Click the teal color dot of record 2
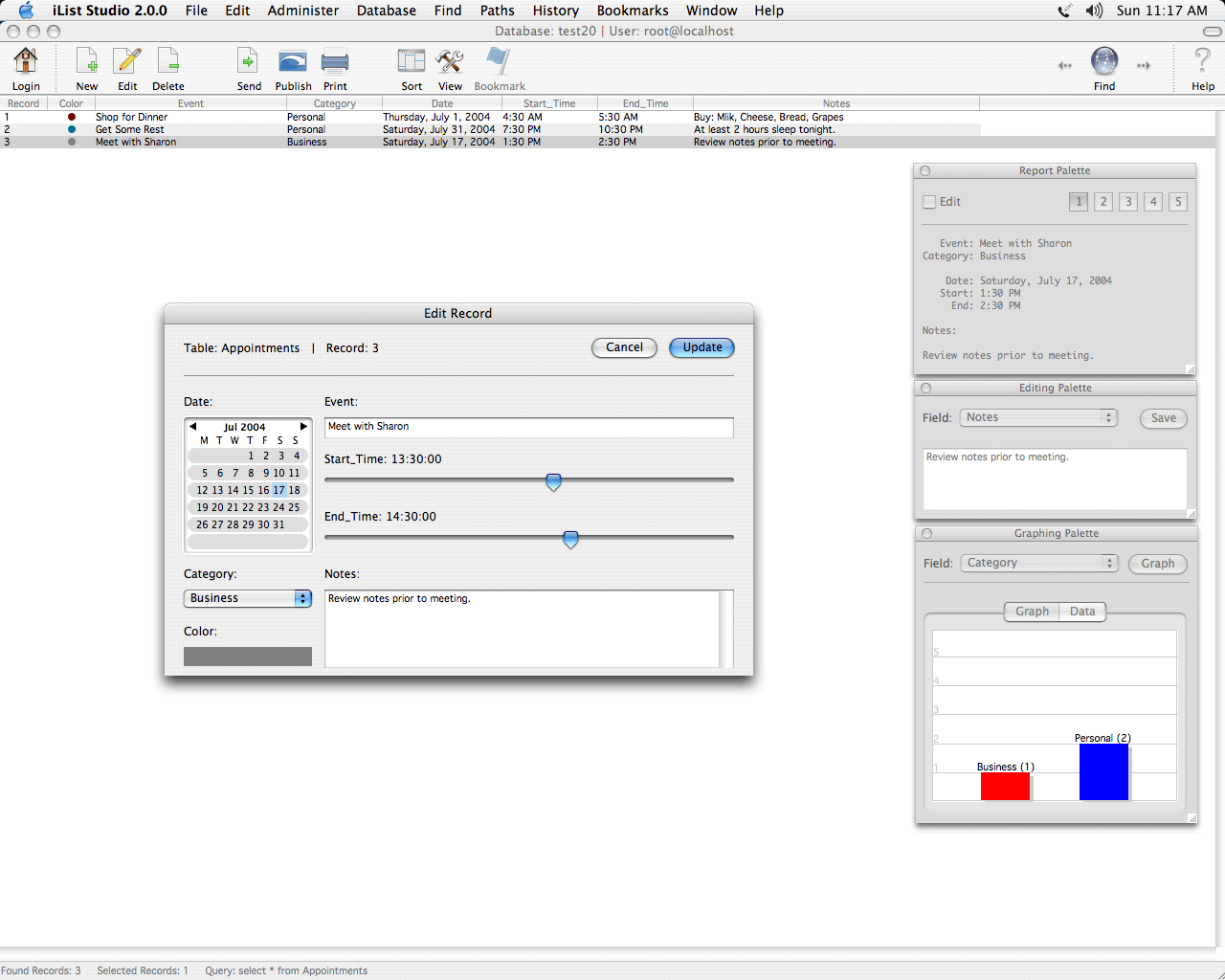1225x980 pixels. (72, 129)
